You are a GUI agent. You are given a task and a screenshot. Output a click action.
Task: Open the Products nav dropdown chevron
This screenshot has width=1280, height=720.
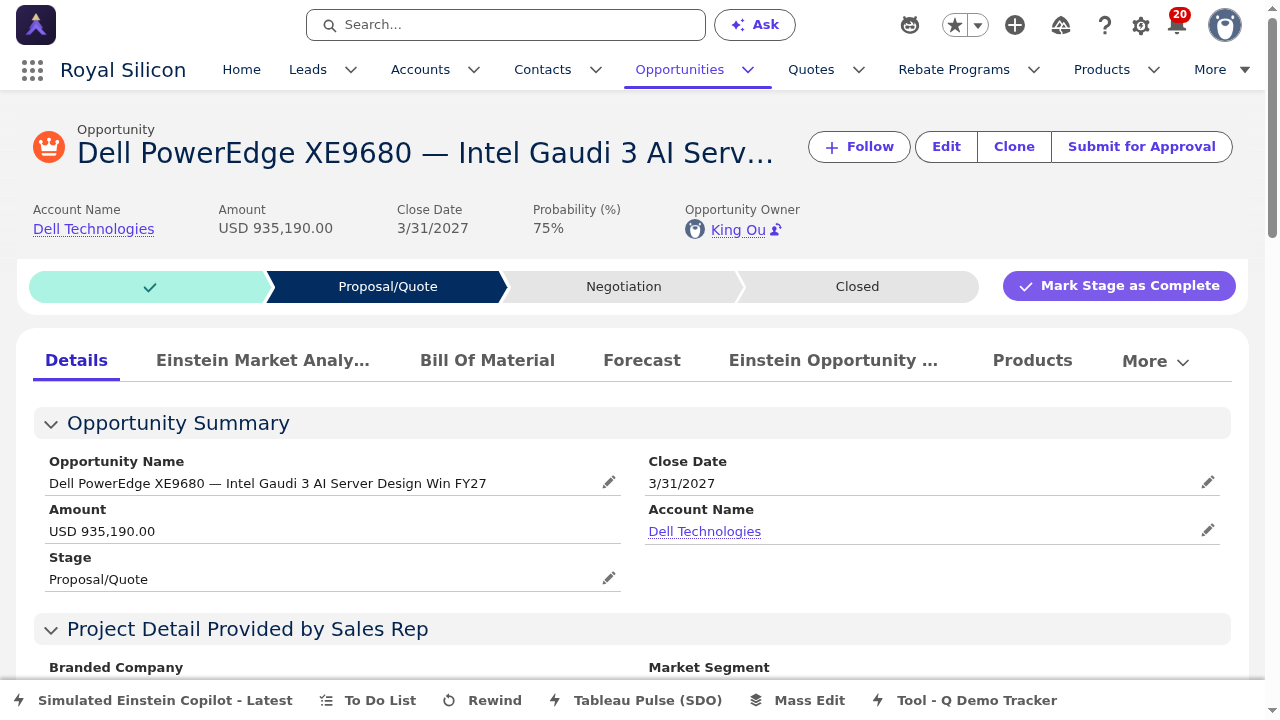pos(1154,70)
